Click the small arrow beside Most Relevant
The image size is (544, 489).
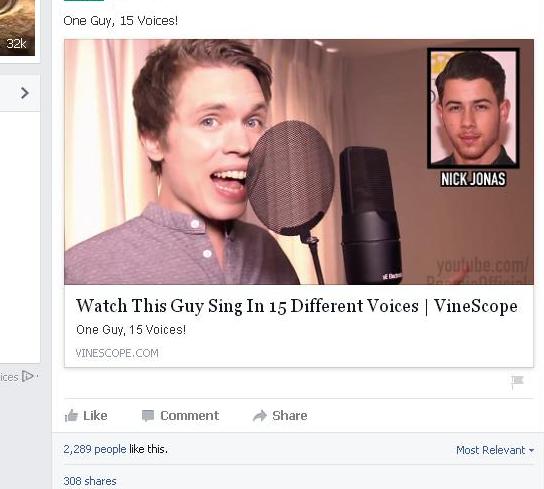pyautogui.click(x=532, y=450)
